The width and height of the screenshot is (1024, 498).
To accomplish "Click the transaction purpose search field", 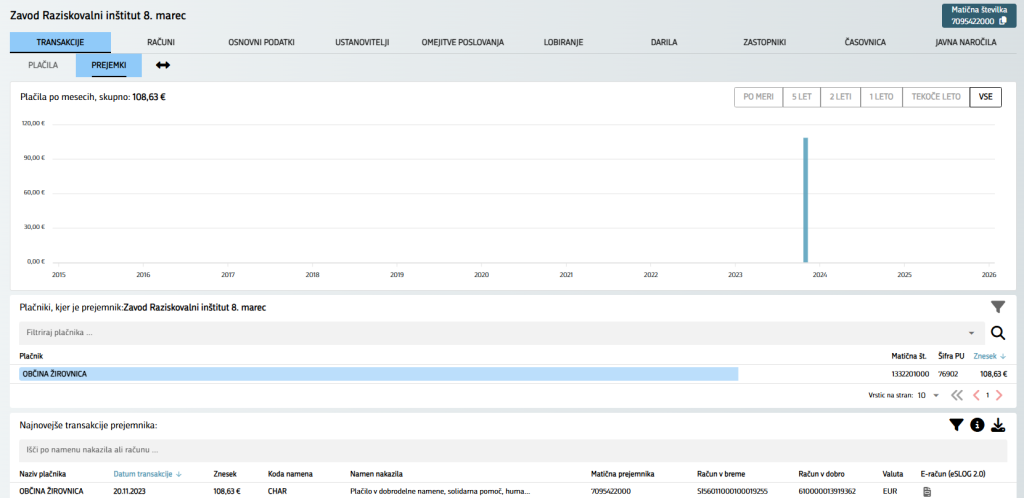I will pos(500,450).
